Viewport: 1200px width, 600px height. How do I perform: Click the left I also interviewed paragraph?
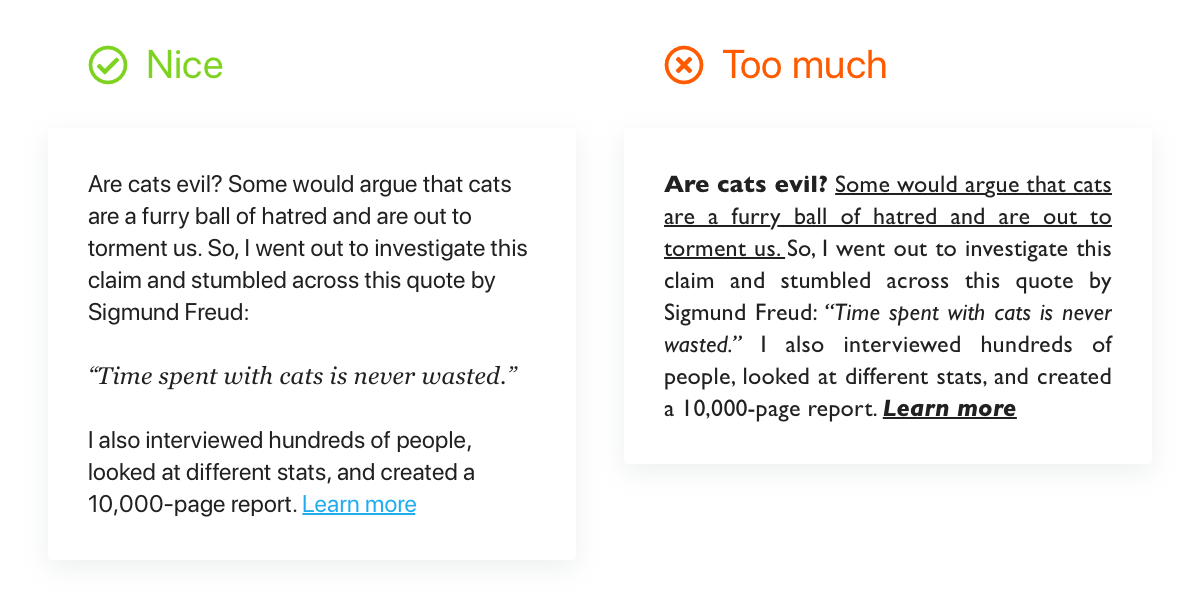(281, 472)
